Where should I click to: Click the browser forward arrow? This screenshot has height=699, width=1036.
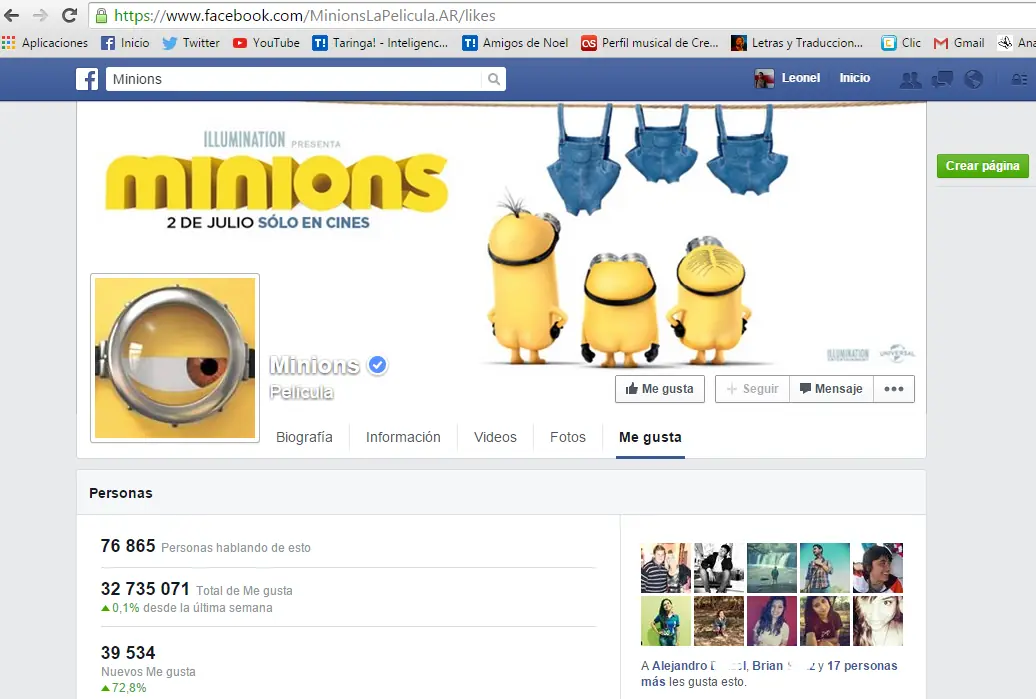point(40,15)
